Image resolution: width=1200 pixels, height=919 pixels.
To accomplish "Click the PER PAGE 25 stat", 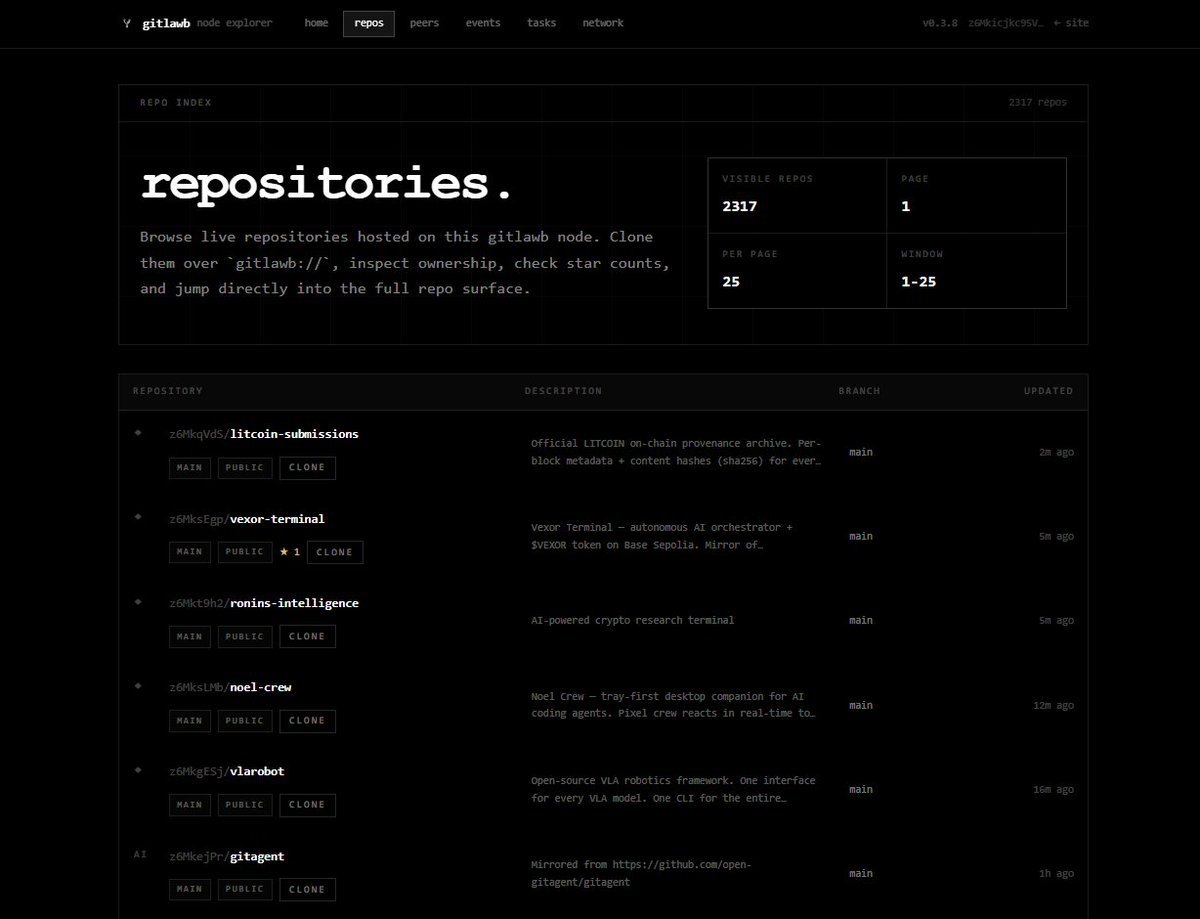I will click(x=797, y=271).
